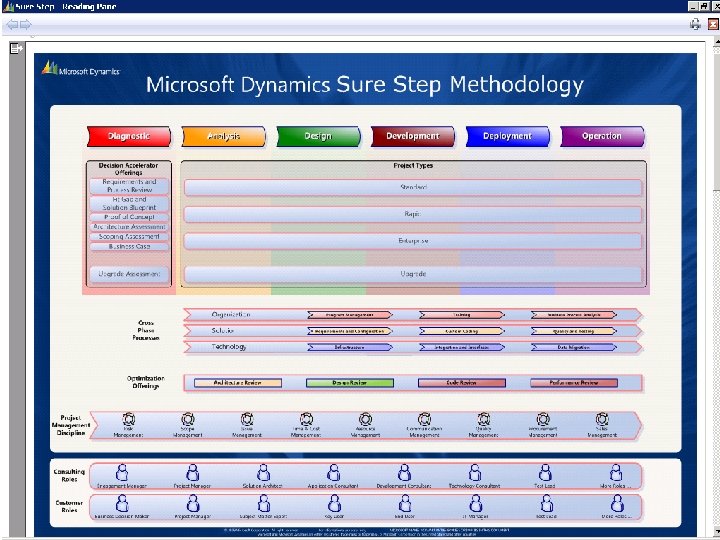Choose the Rapid project type bar
The width and height of the screenshot is (720, 540).
[x=413, y=214]
